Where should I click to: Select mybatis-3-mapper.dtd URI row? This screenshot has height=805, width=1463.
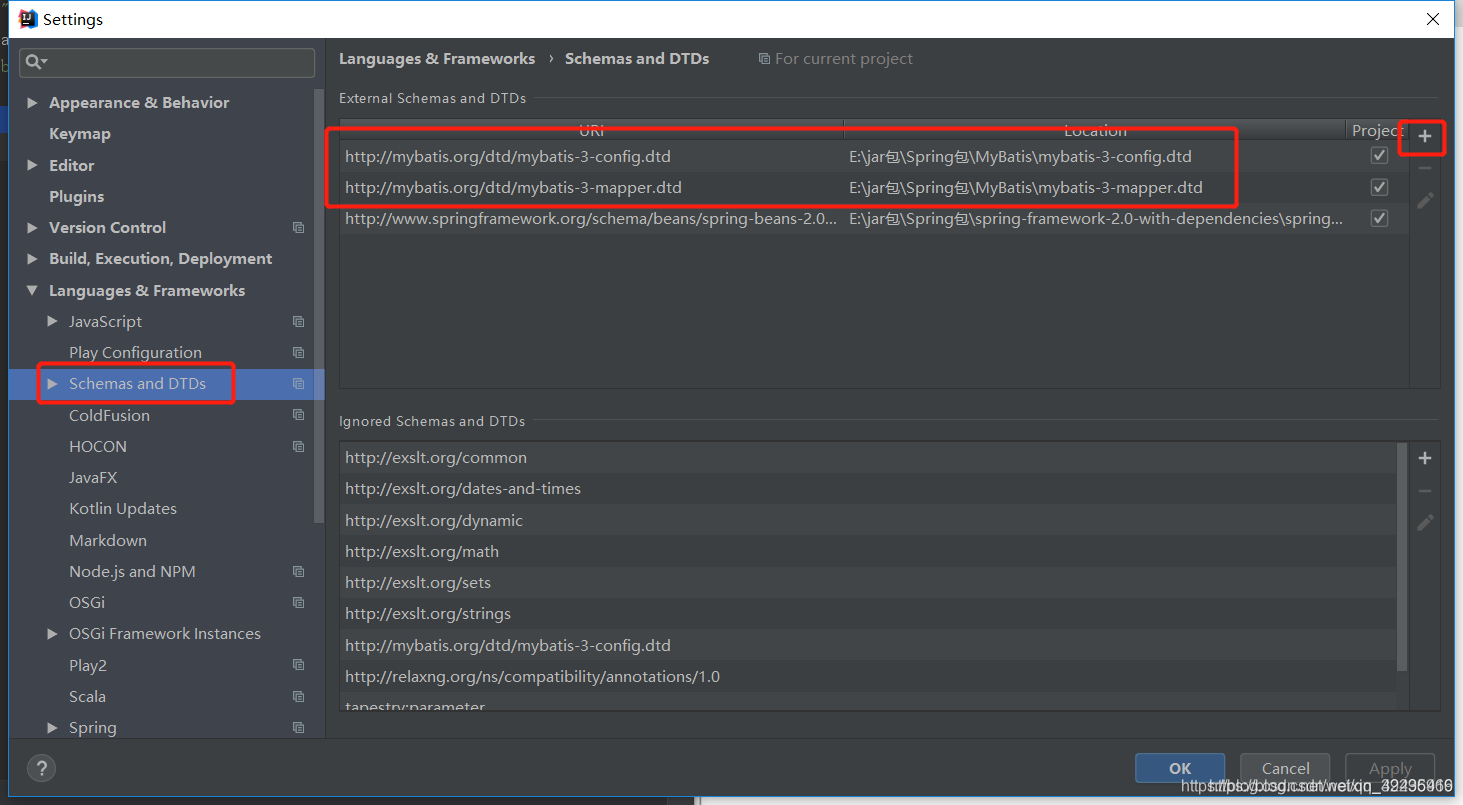pos(592,187)
